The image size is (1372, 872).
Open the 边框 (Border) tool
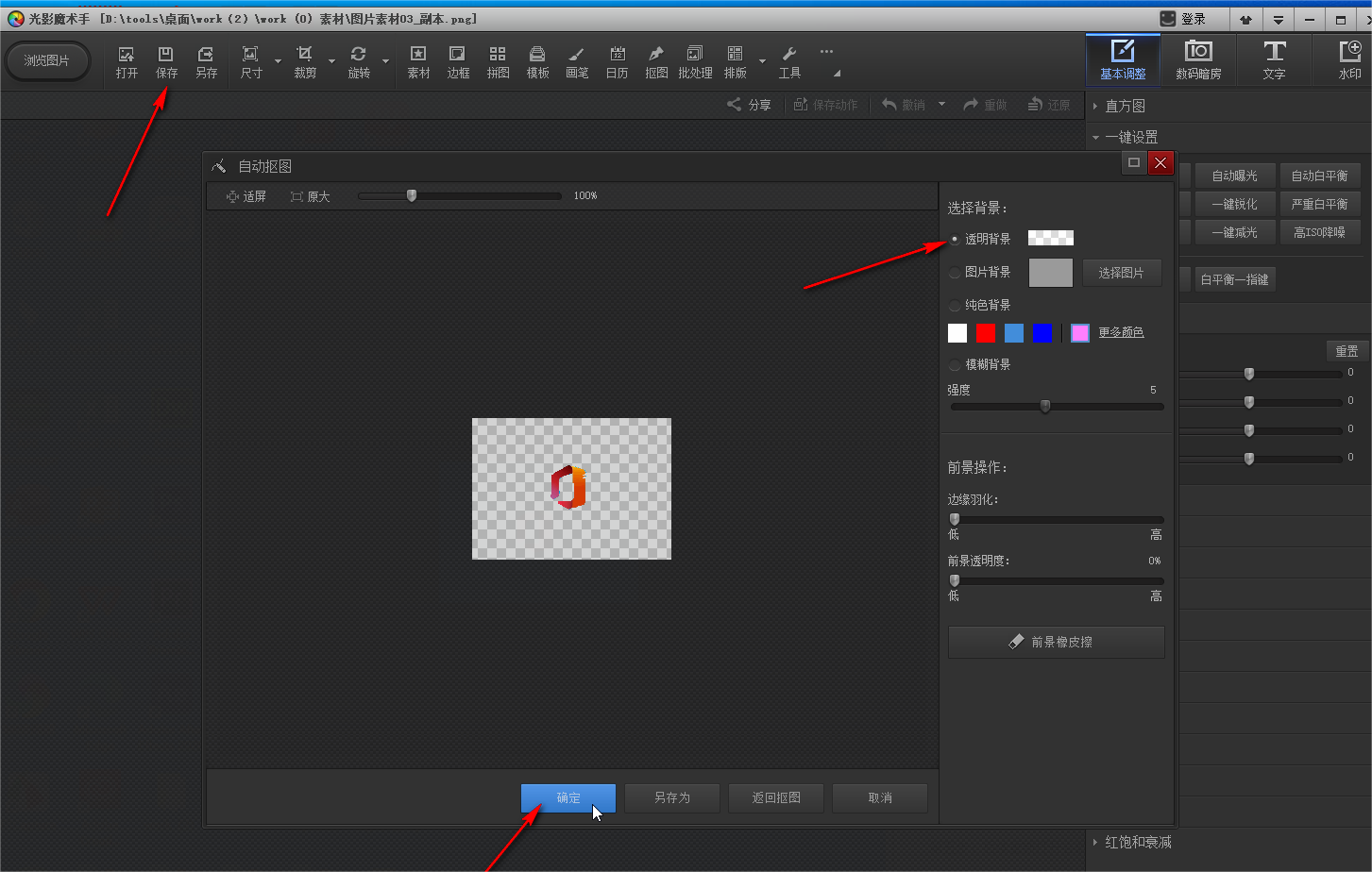point(458,62)
